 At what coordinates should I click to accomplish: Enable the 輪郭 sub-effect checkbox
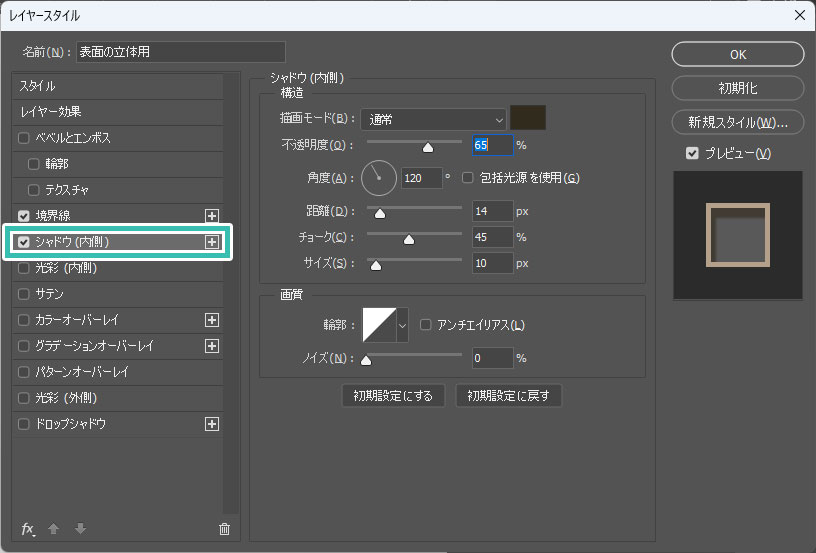34,164
